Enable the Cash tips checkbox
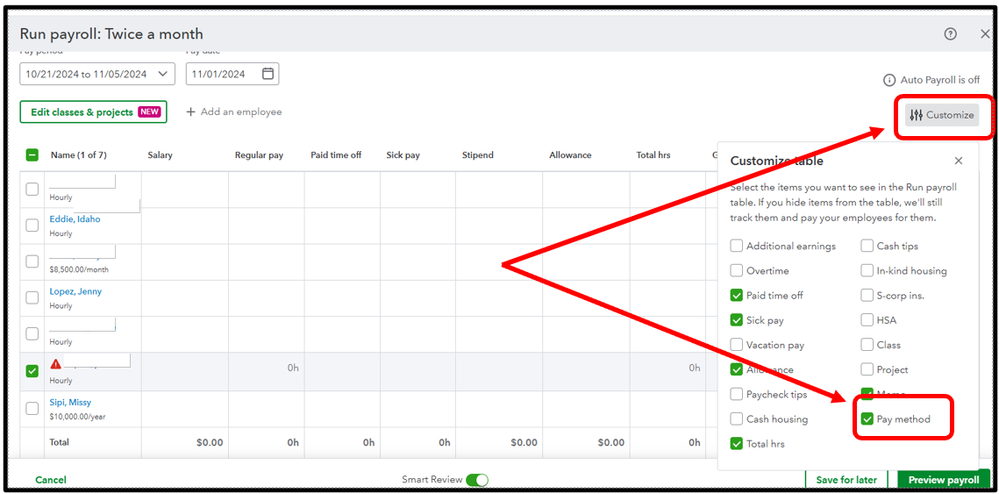 [x=866, y=246]
